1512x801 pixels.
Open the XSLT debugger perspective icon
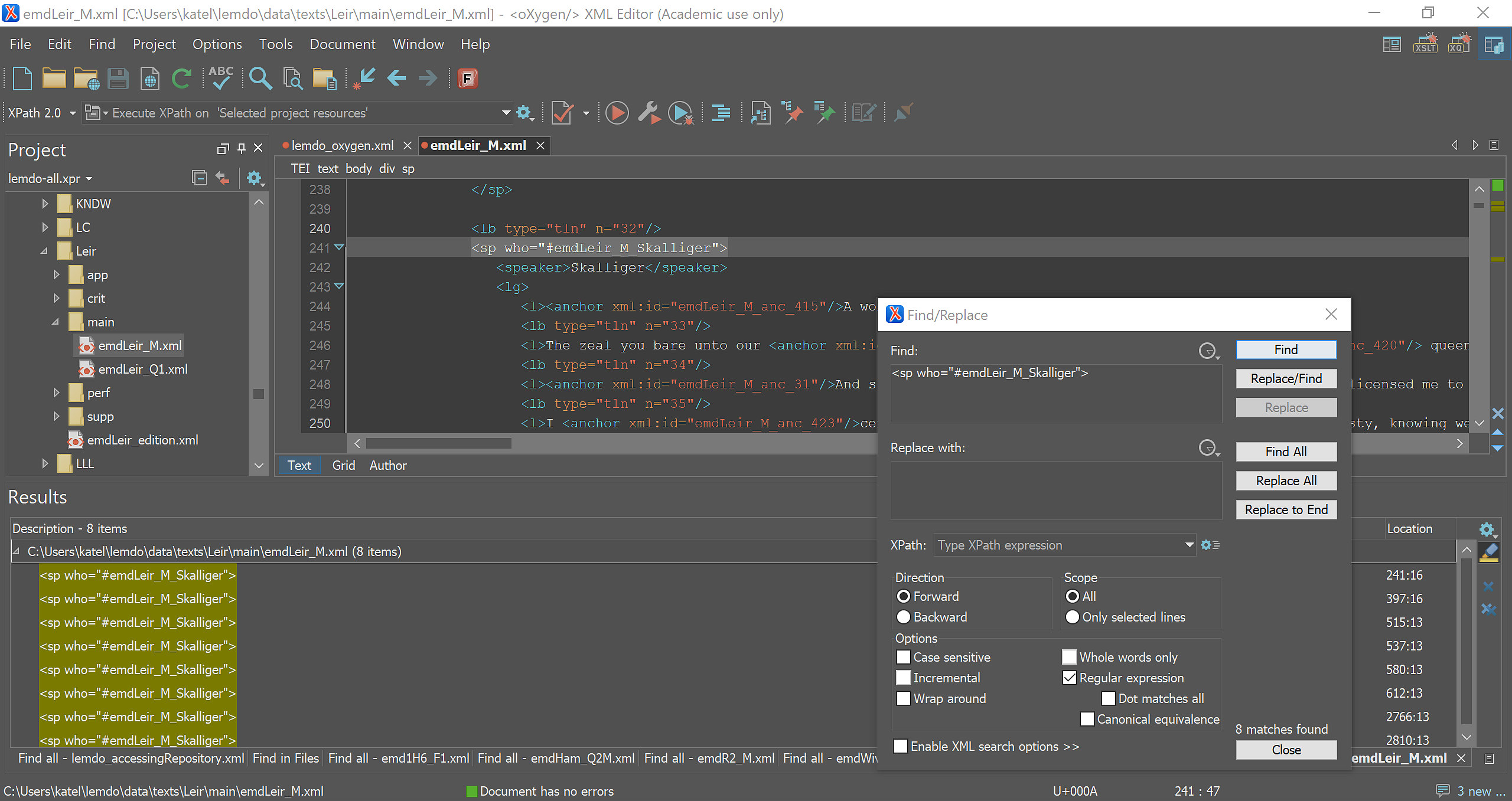point(1425,44)
